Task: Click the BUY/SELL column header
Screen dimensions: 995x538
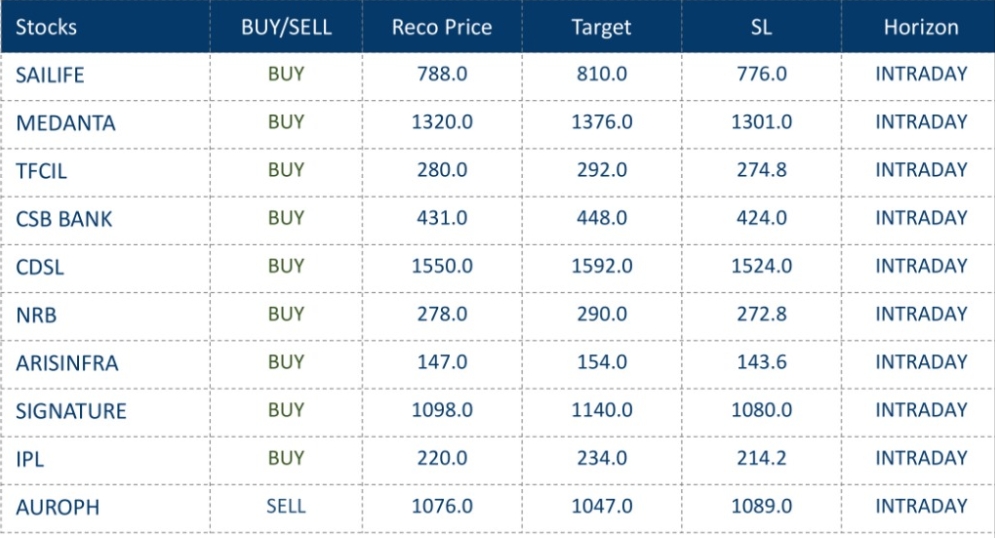Action: [x=286, y=27]
